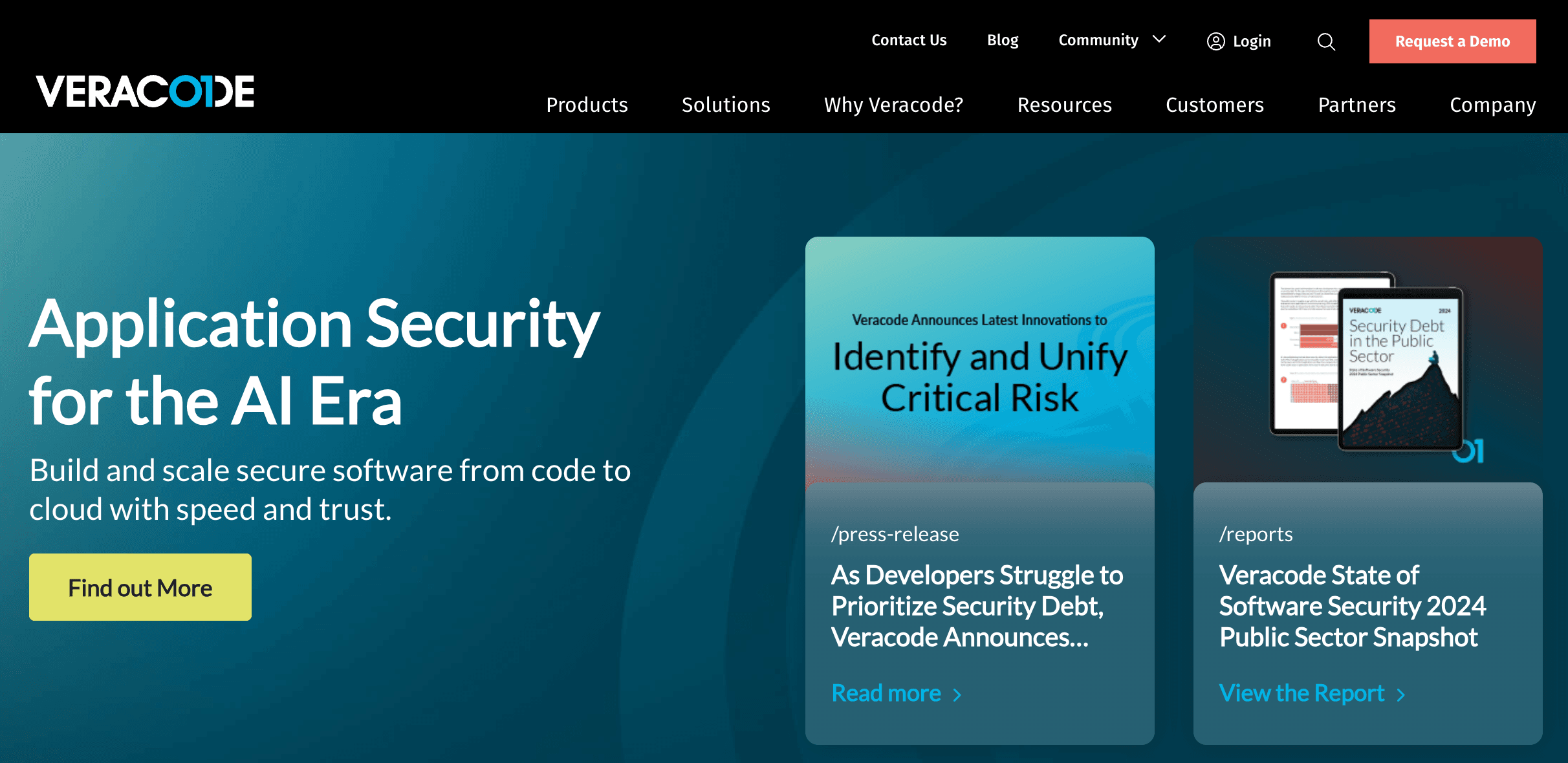Click the search icon
This screenshot has width=1568, height=763.
(x=1326, y=41)
